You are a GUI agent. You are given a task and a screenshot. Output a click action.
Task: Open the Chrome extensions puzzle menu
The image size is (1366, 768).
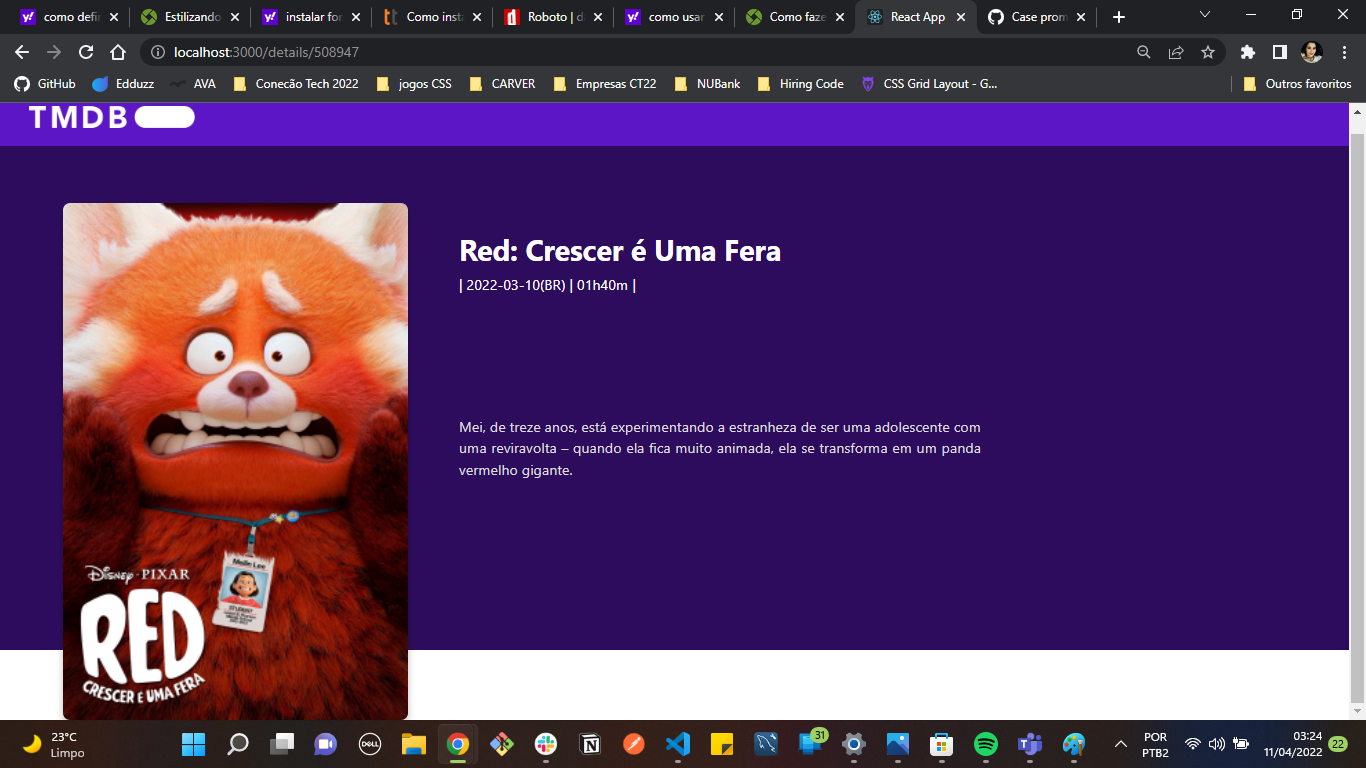(x=1247, y=52)
